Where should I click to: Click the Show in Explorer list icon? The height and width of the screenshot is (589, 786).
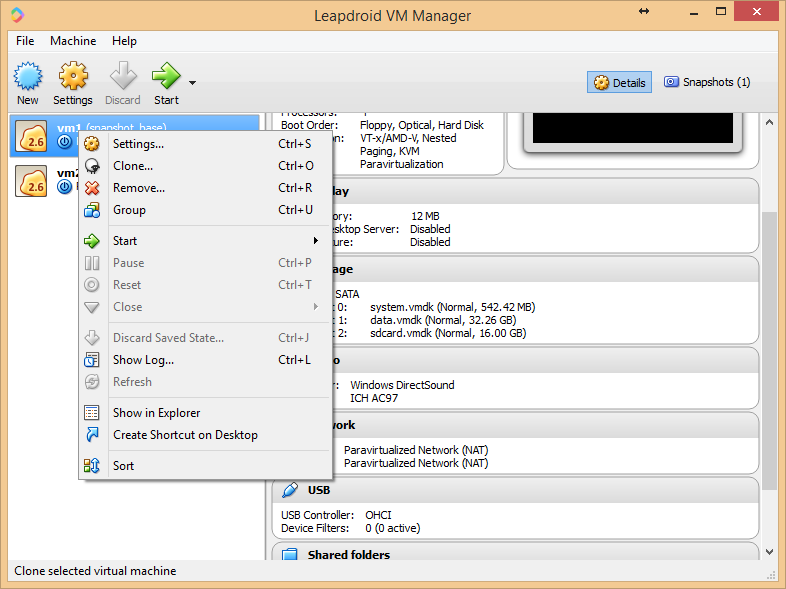92,413
